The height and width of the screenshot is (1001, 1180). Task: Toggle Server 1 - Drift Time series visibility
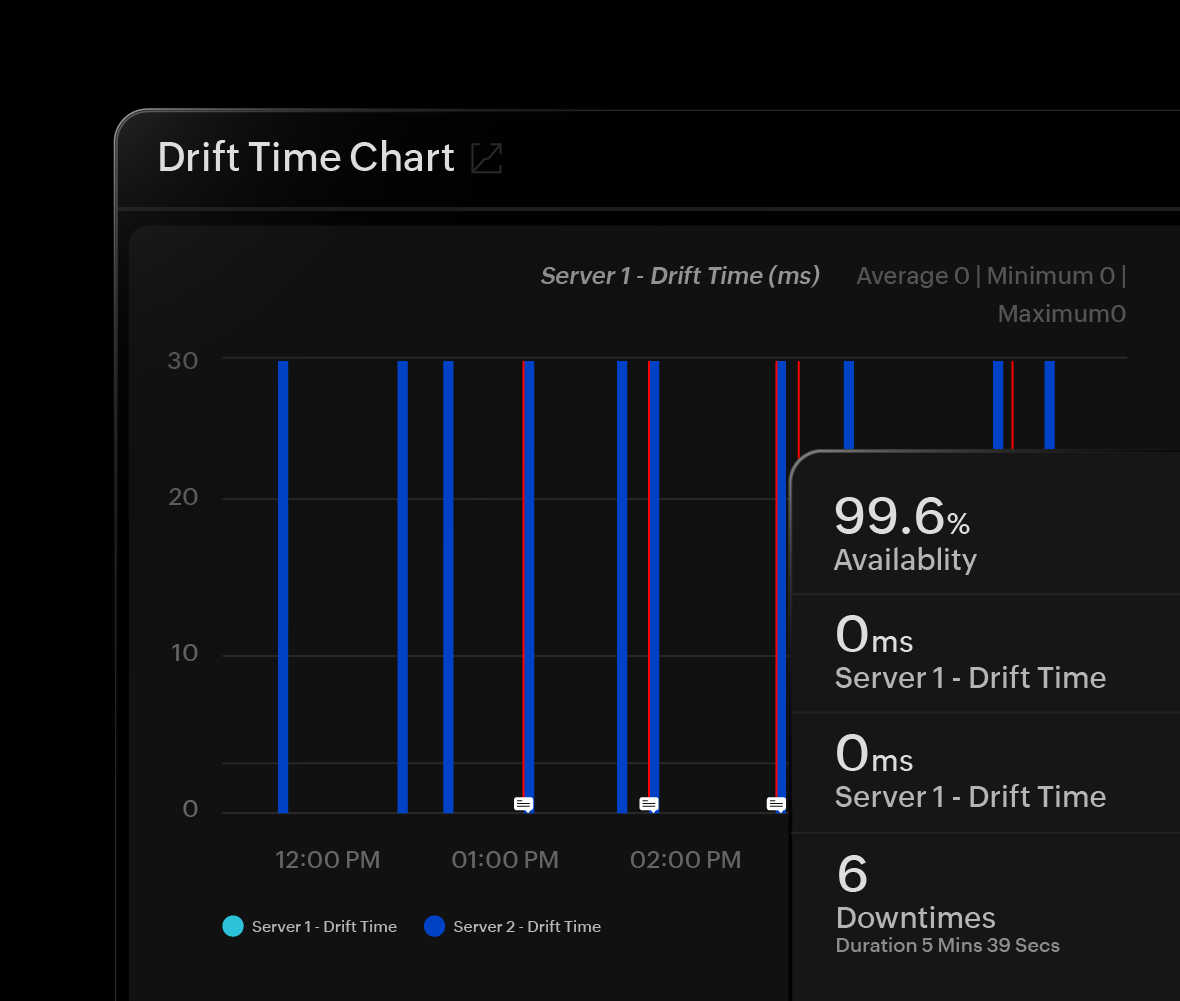310,927
